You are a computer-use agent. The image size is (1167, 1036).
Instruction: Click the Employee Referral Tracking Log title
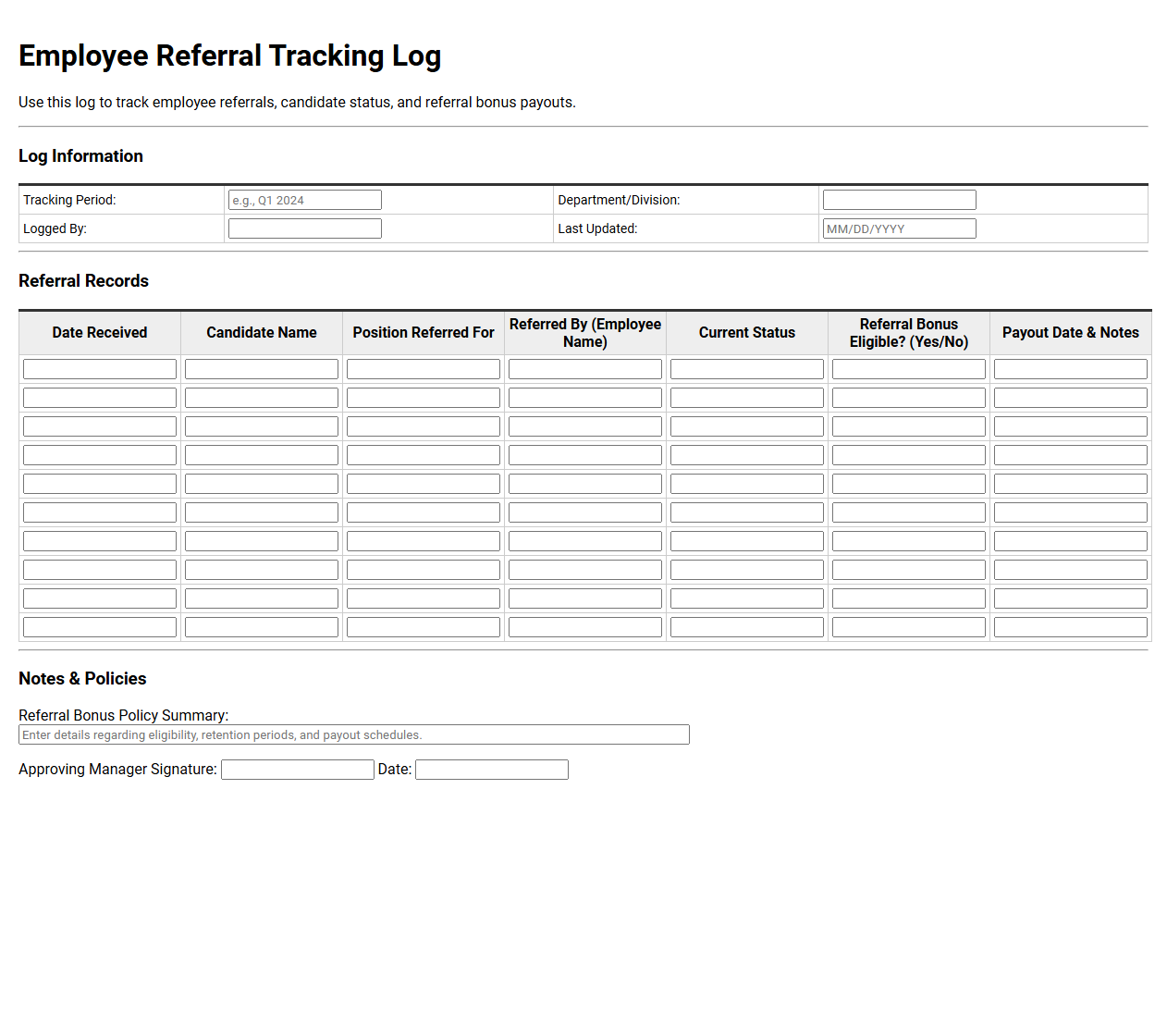[x=230, y=56]
